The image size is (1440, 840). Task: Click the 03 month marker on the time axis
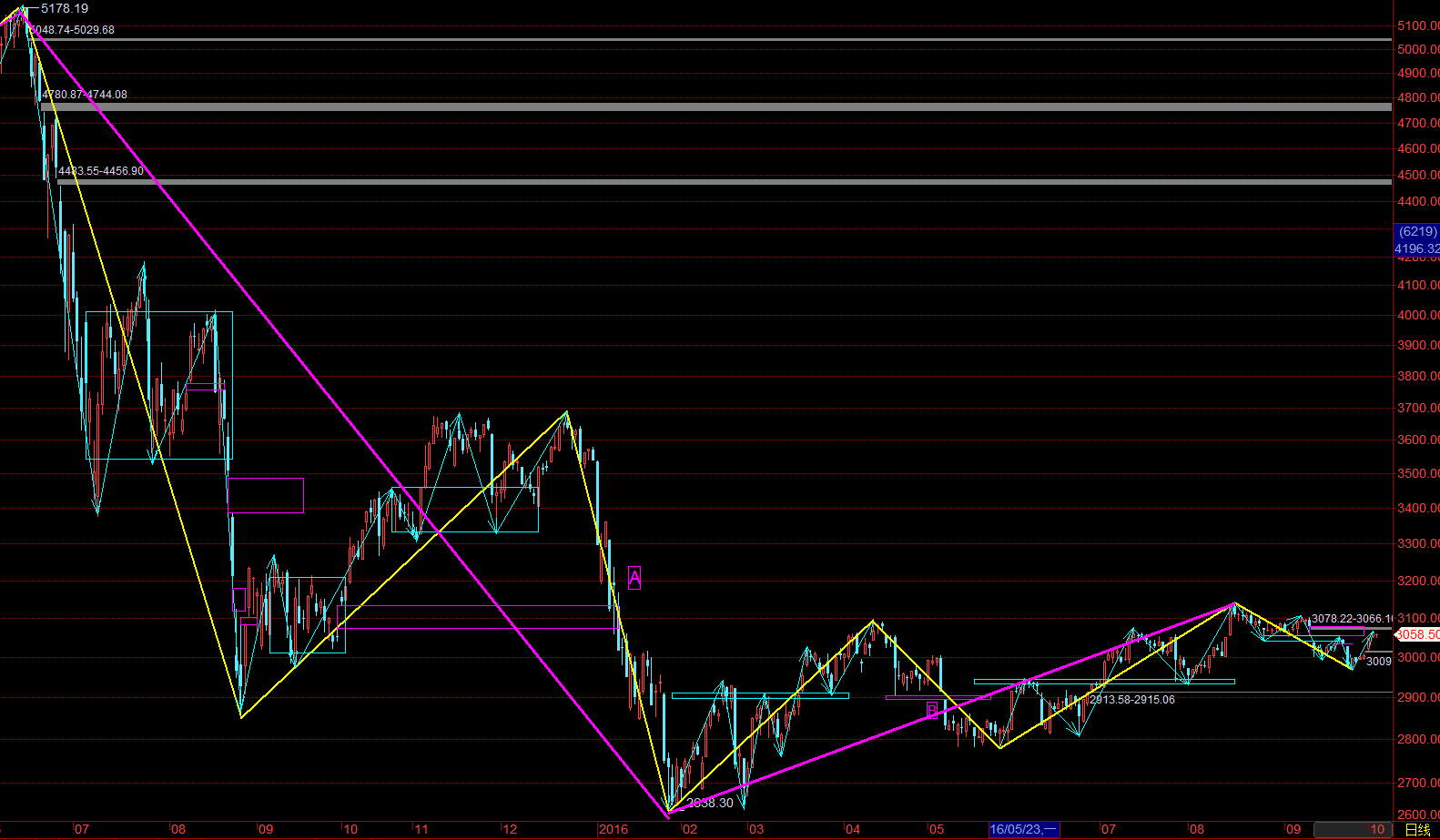755,829
